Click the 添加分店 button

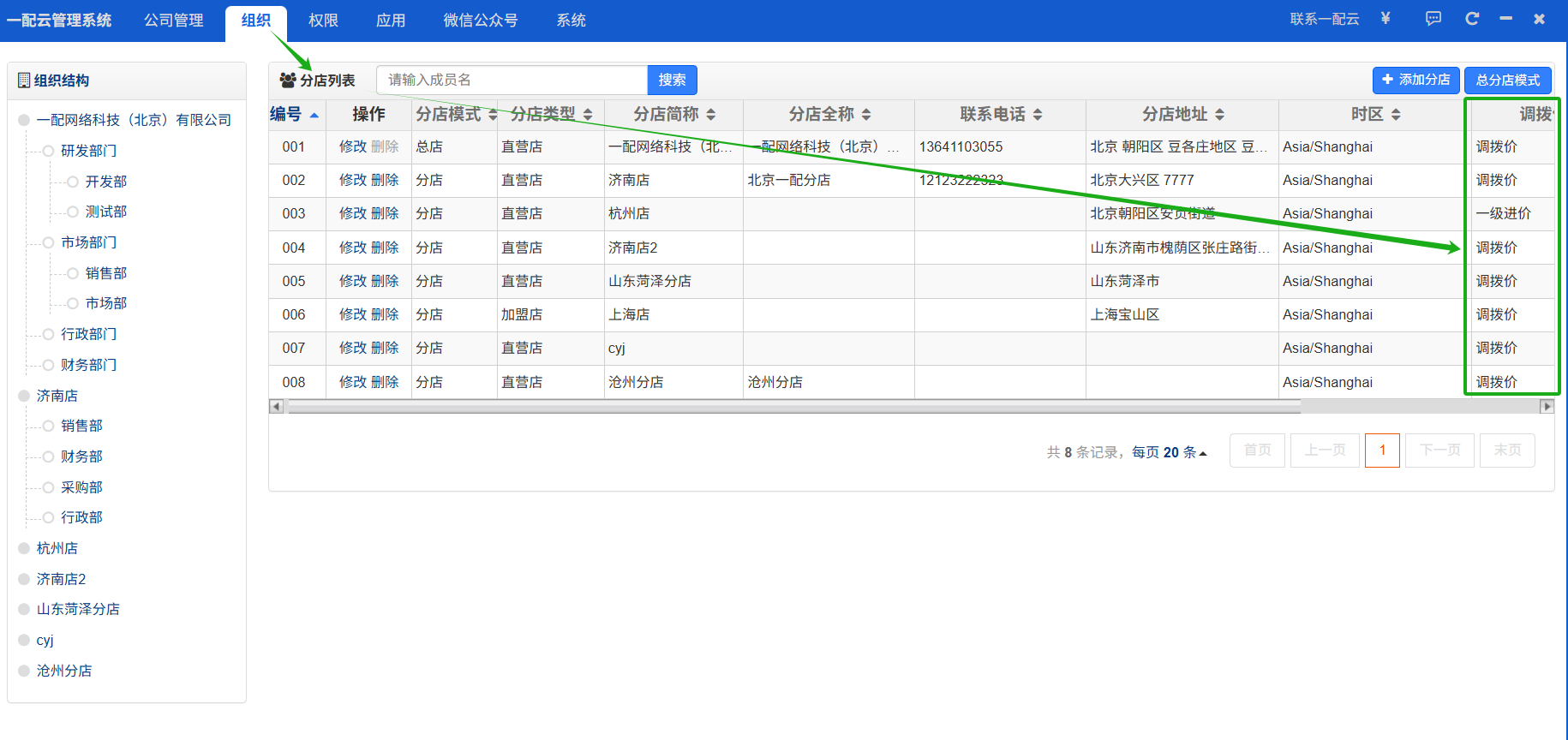1416,80
